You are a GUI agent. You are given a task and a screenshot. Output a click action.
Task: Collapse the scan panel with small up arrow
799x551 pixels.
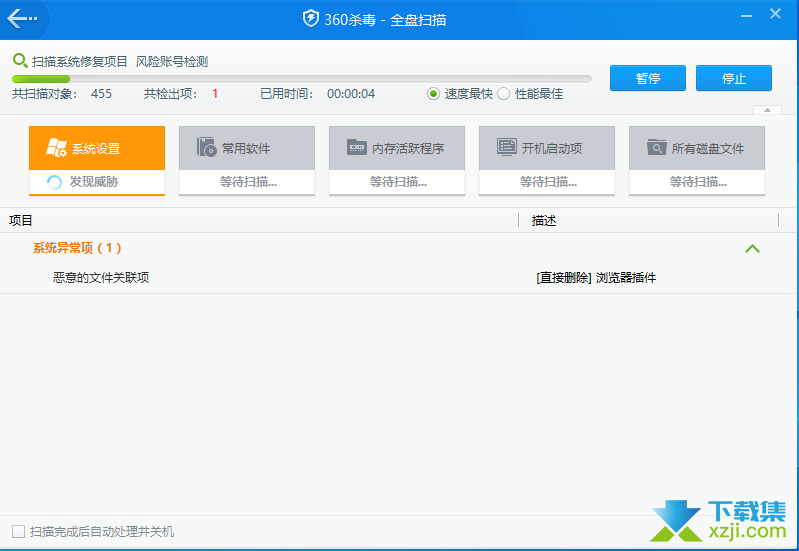(x=767, y=110)
